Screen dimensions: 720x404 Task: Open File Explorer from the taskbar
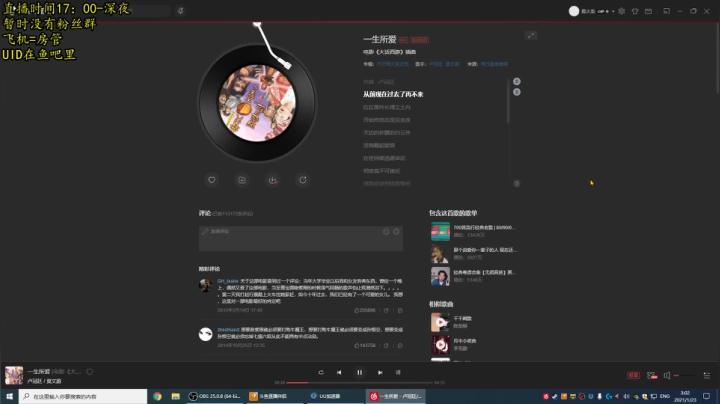(175, 396)
